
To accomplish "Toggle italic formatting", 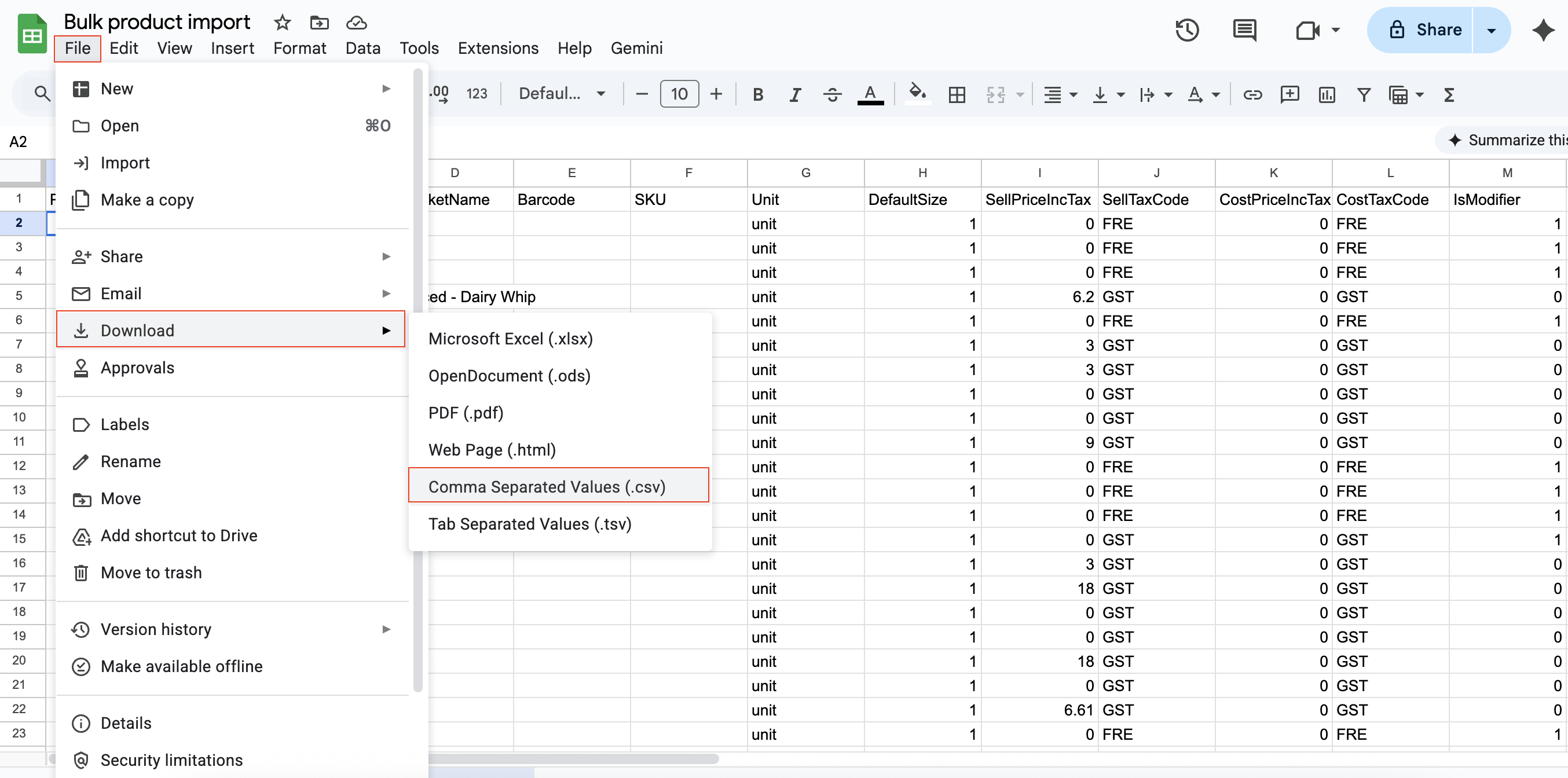I will 794,94.
